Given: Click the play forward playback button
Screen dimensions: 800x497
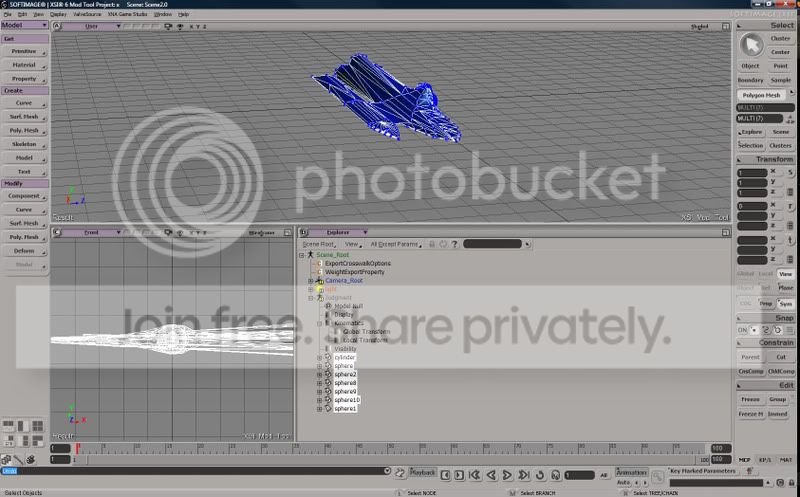Looking at the screenshot, I should tap(508, 475).
